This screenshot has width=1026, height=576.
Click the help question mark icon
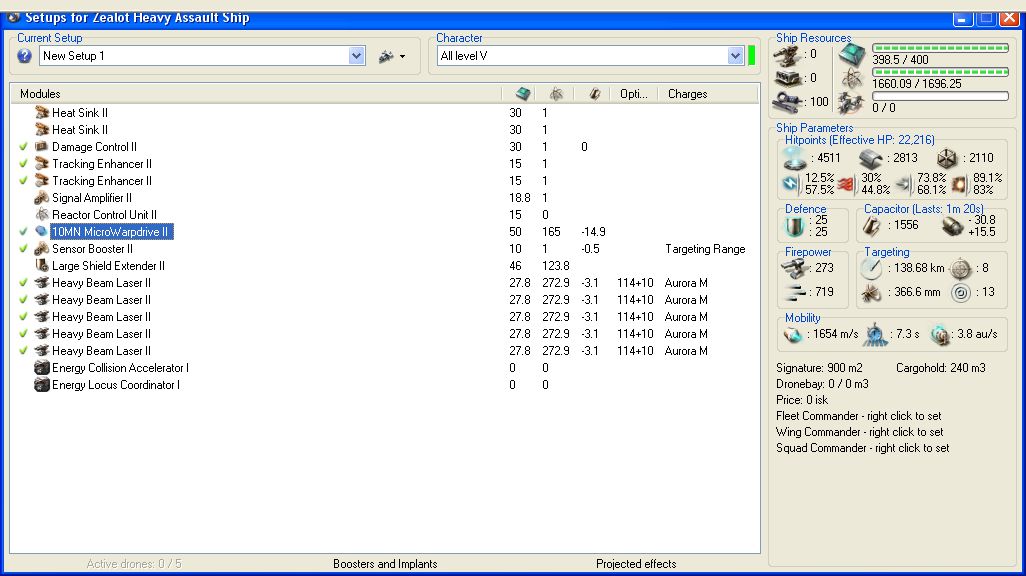click(24, 56)
